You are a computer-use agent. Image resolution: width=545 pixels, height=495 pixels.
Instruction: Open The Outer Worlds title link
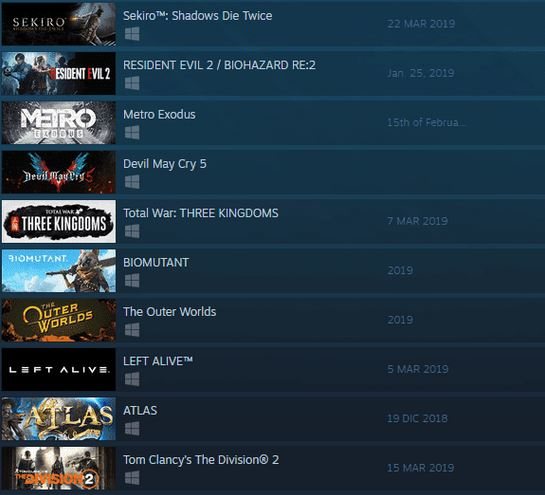click(170, 312)
